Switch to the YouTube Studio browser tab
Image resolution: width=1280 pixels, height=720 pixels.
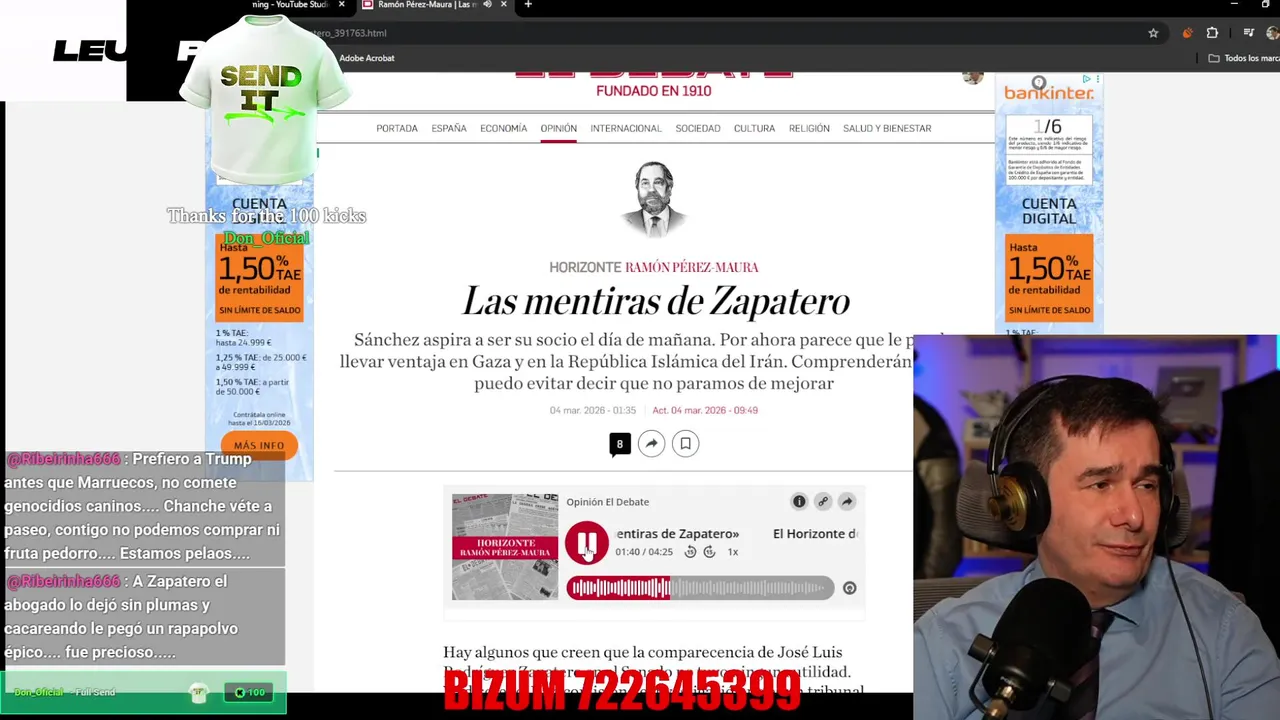288,5
